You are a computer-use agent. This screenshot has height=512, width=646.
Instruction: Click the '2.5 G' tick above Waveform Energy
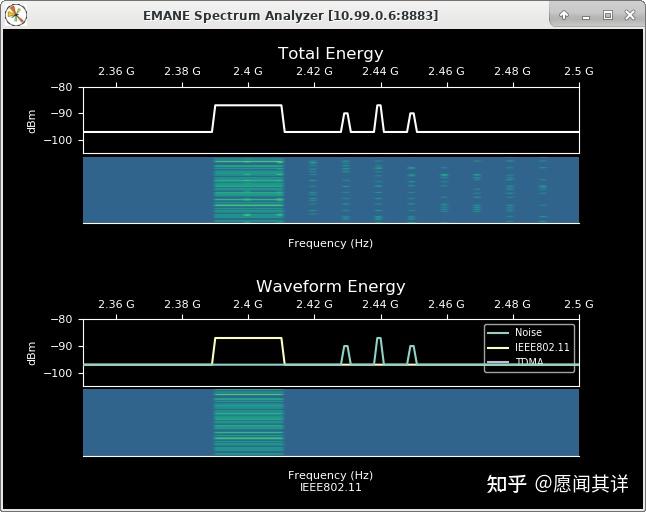579,304
